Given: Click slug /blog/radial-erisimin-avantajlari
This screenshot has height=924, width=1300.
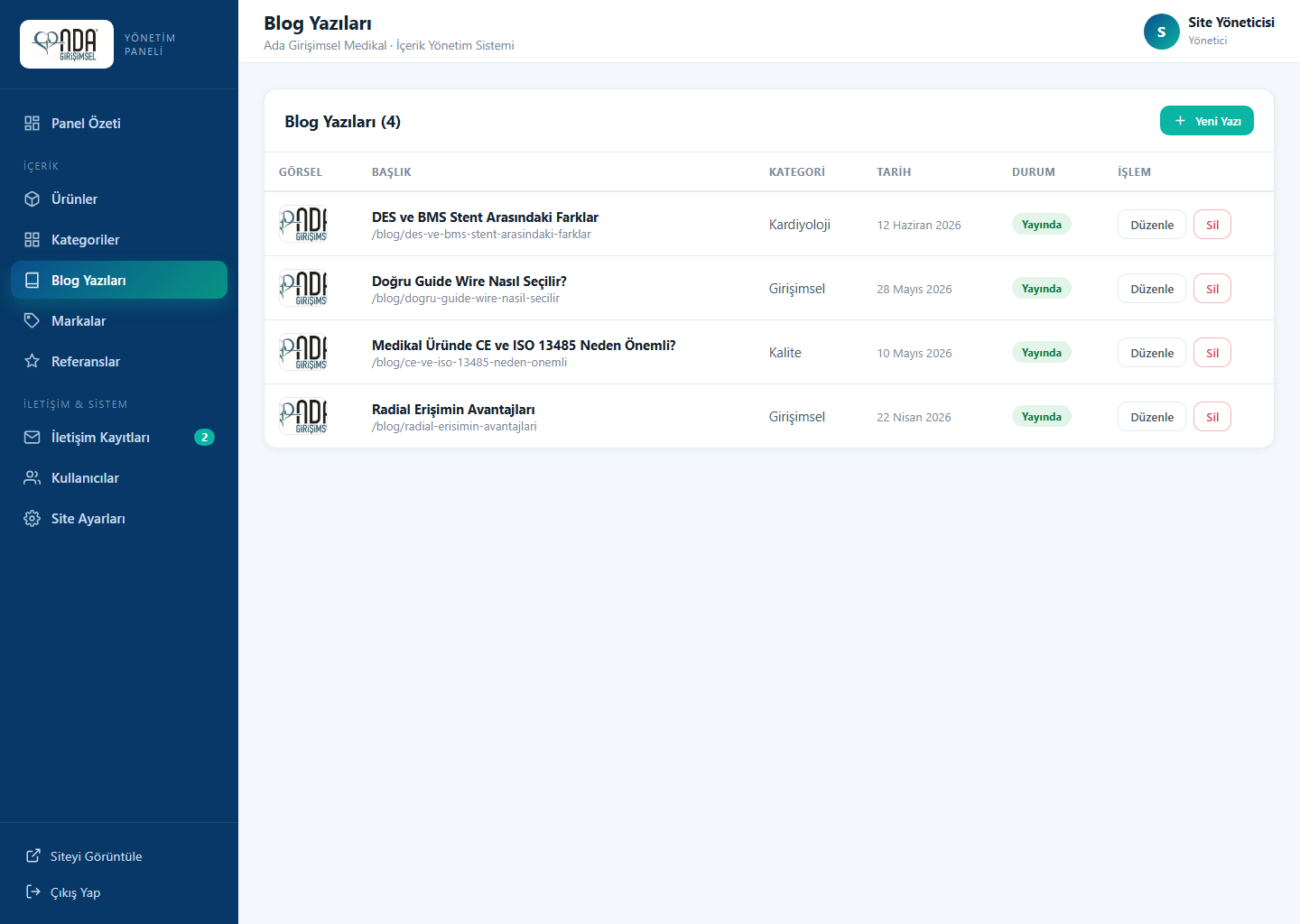Looking at the screenshot, I should (454, 427).
